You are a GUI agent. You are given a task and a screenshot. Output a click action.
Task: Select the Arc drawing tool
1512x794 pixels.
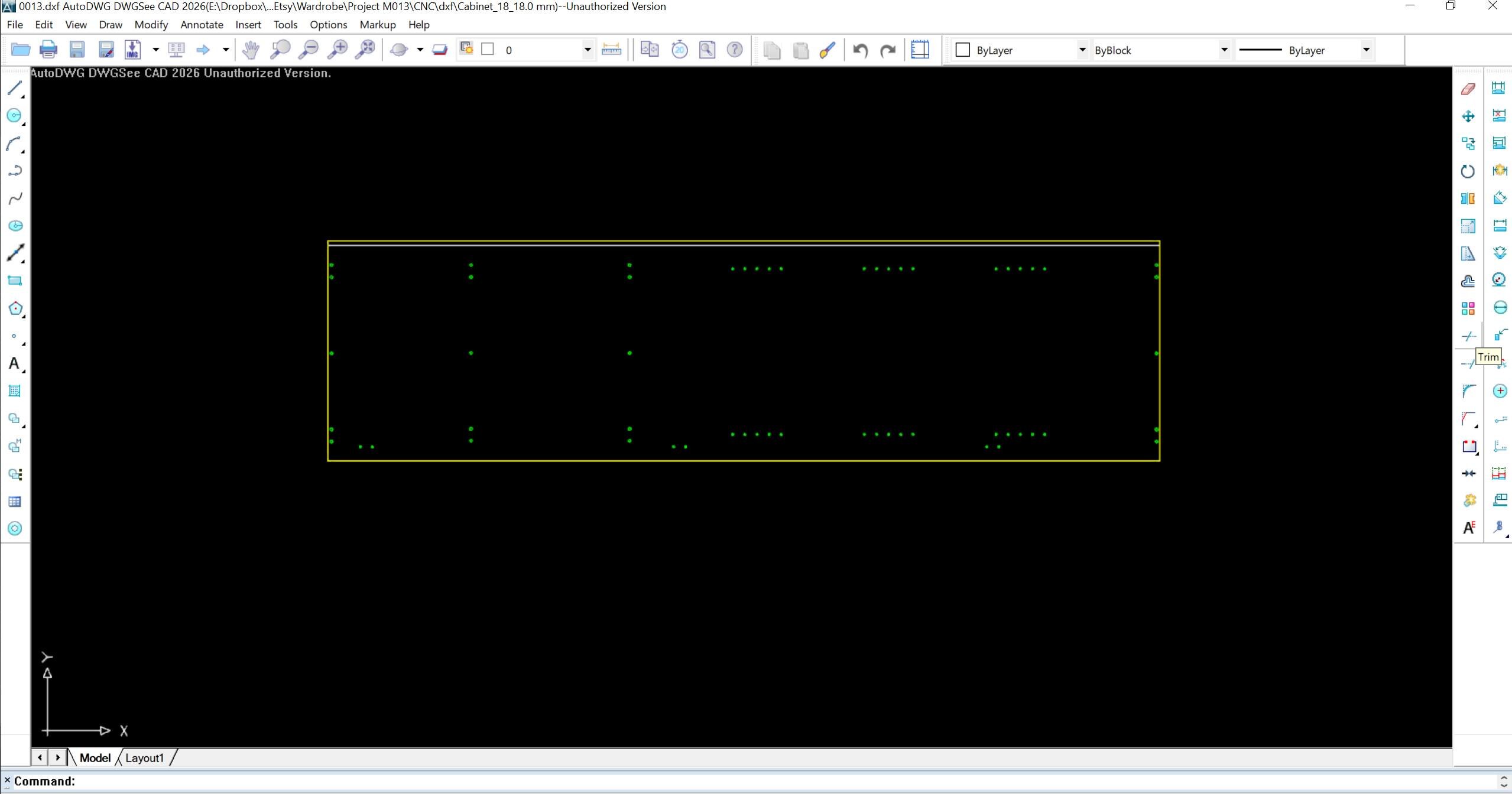pyautogui.click(x=15, y=144)
